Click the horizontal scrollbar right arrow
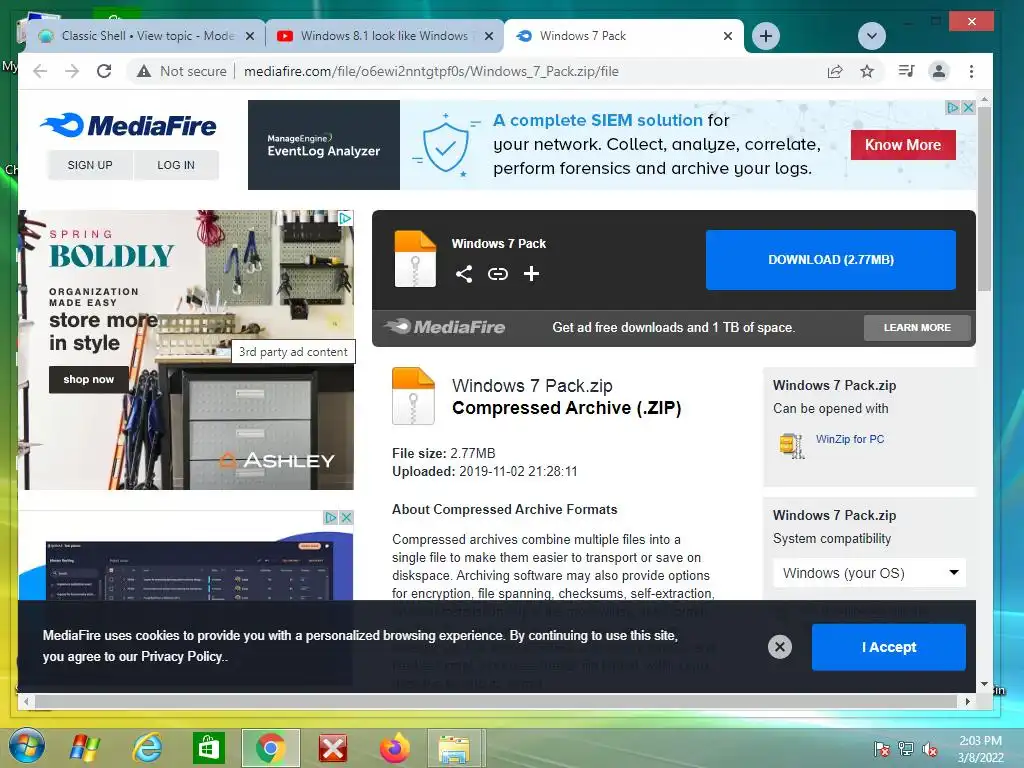This screenshot has width=1024, height=768. click(968, 702)
